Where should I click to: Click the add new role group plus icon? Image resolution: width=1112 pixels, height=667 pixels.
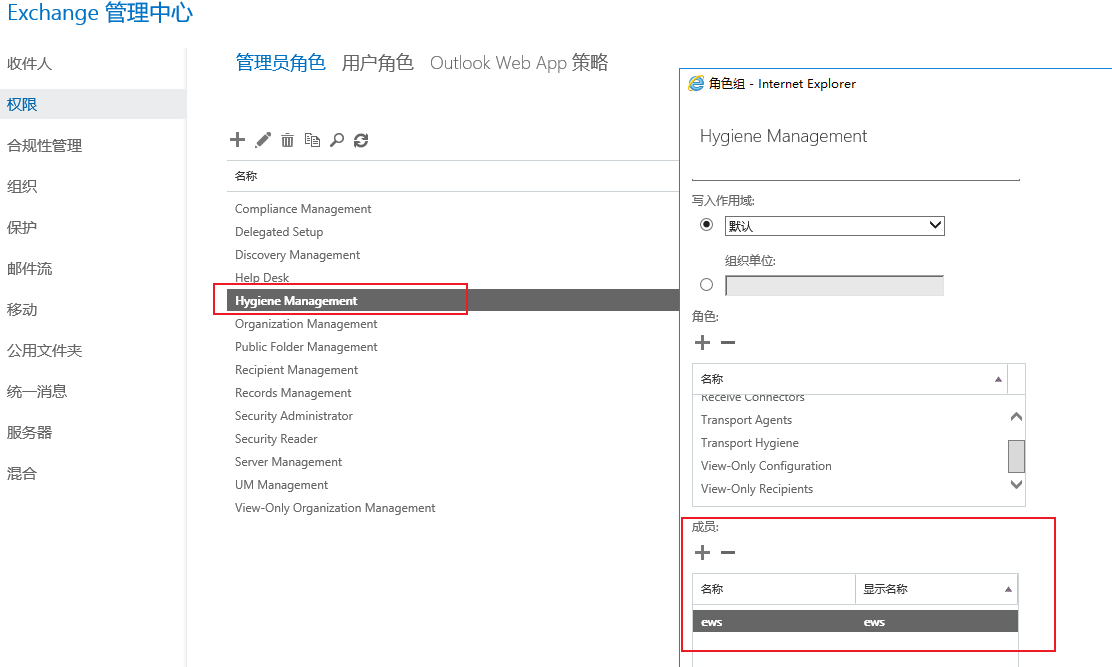(237, 140)
